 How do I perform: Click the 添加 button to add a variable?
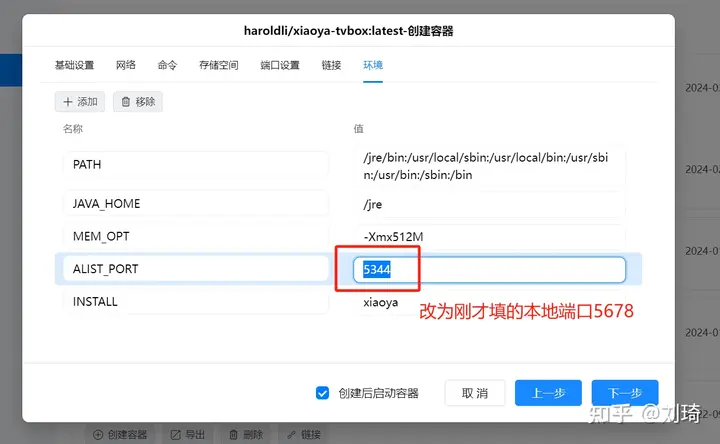coord(80,101)
